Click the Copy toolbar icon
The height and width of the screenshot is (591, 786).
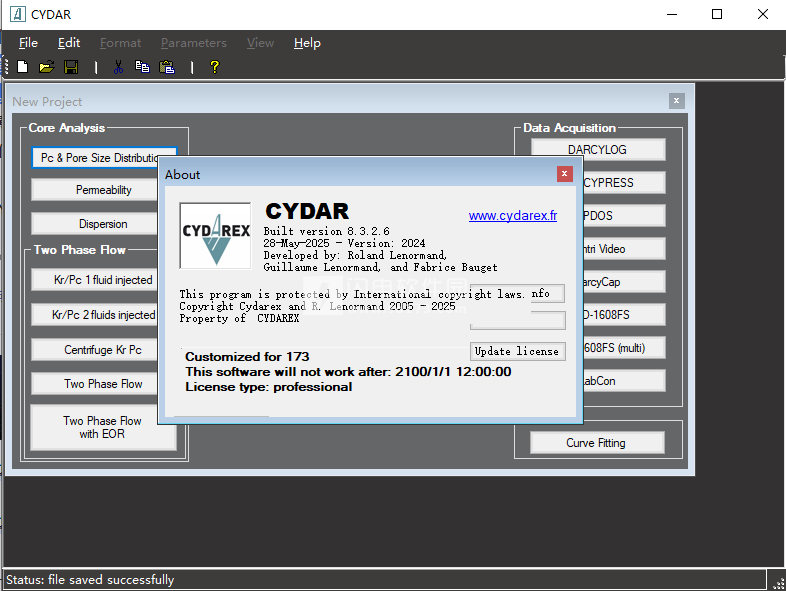point(142,67)
